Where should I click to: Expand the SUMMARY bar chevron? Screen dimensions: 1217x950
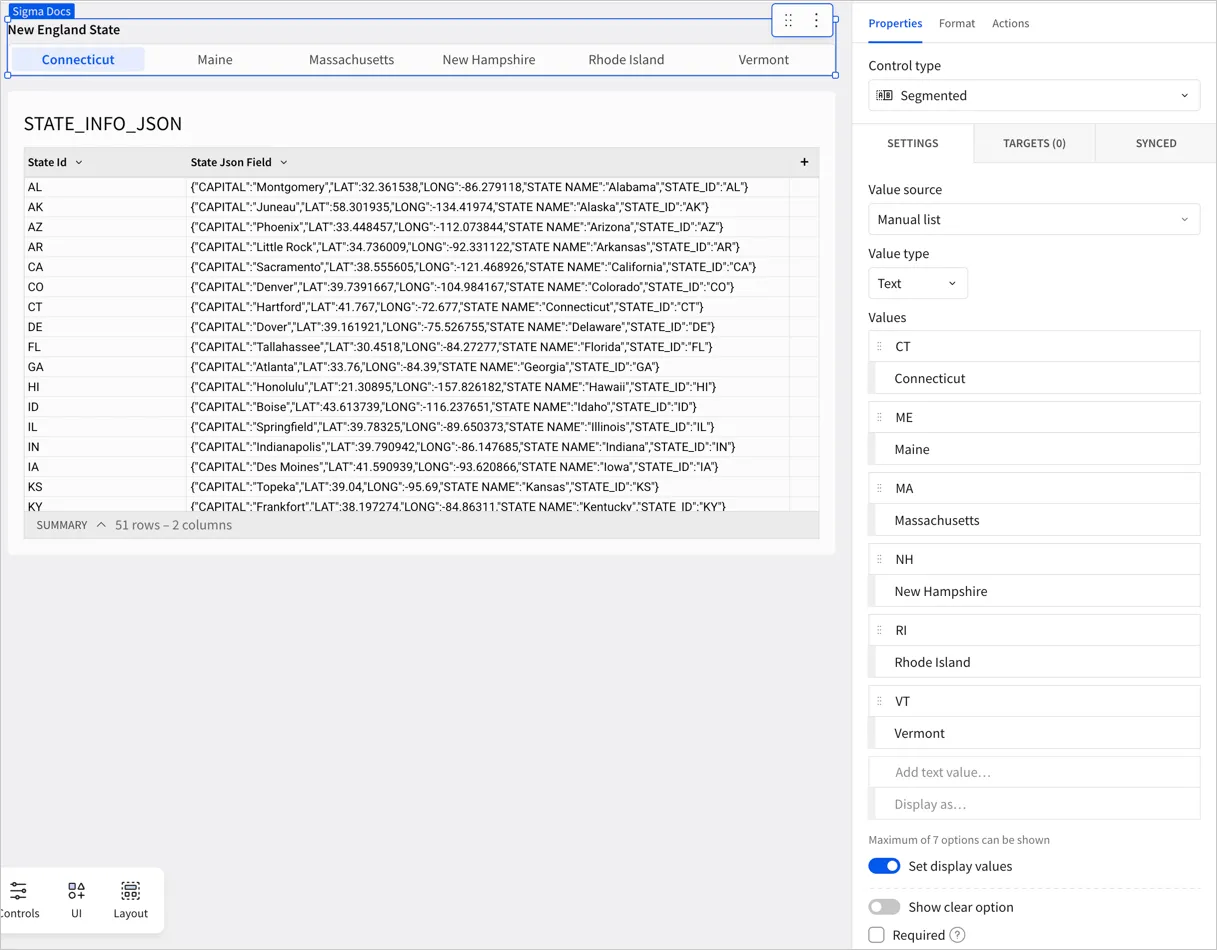(101, 525)
